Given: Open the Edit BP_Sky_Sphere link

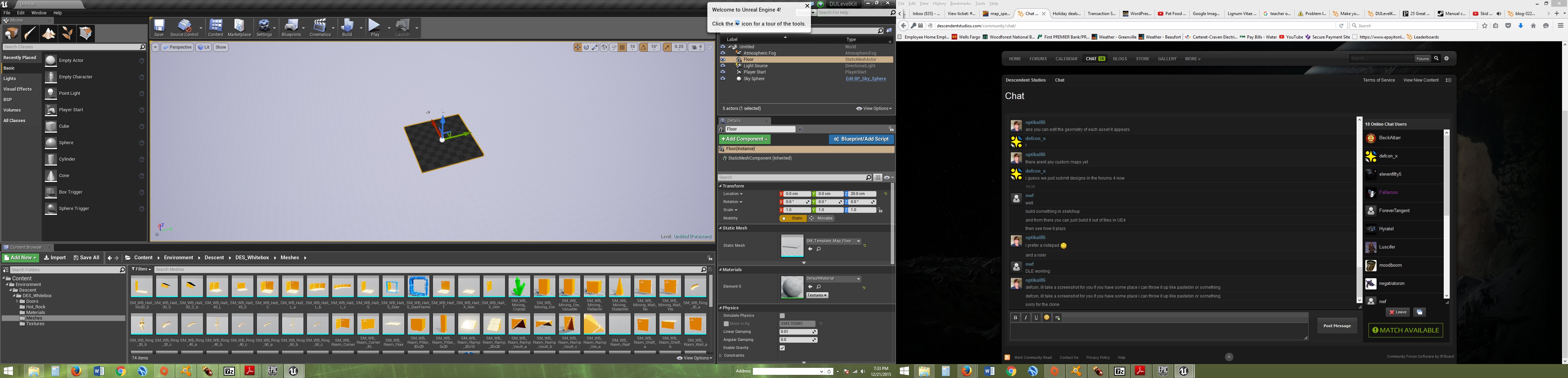Looking at the screenshot, I should click(866, 78).
